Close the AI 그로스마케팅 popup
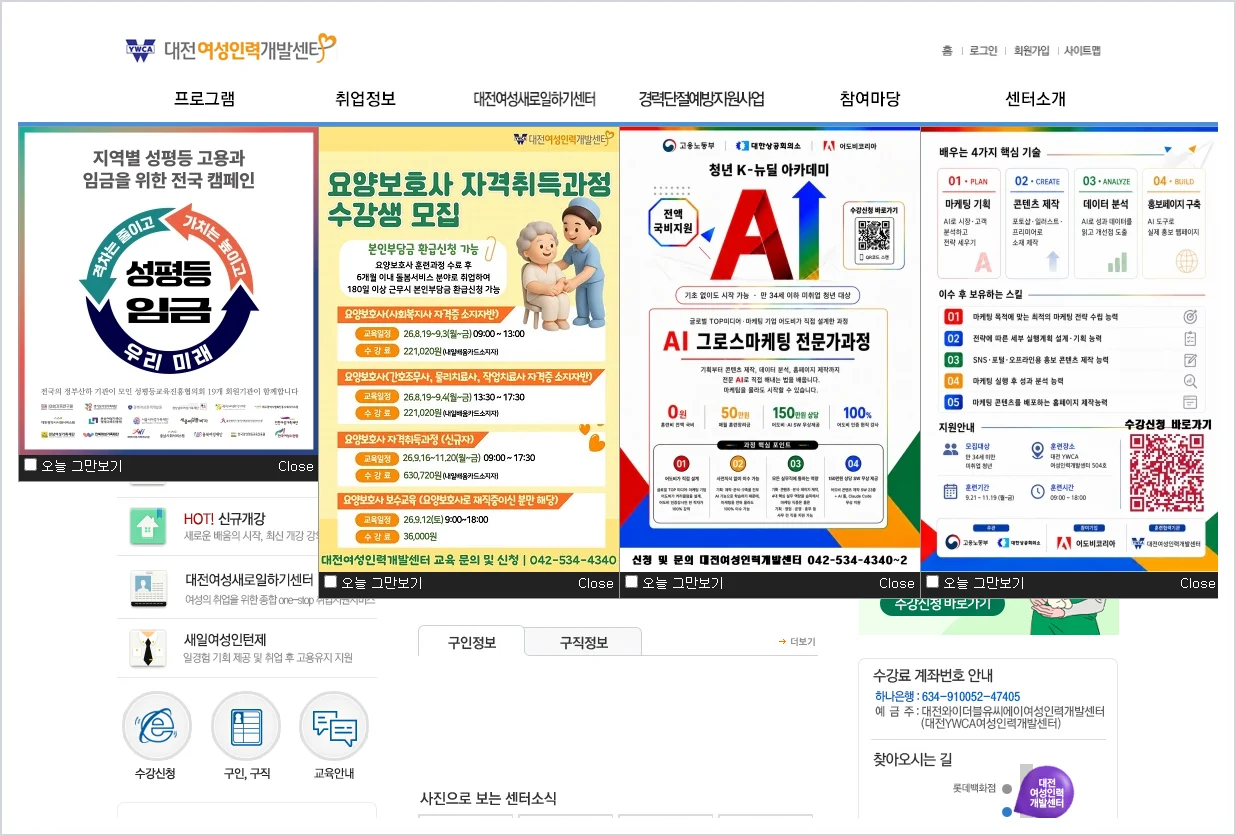Screen dimensions: 1236x836 point(897,583)
